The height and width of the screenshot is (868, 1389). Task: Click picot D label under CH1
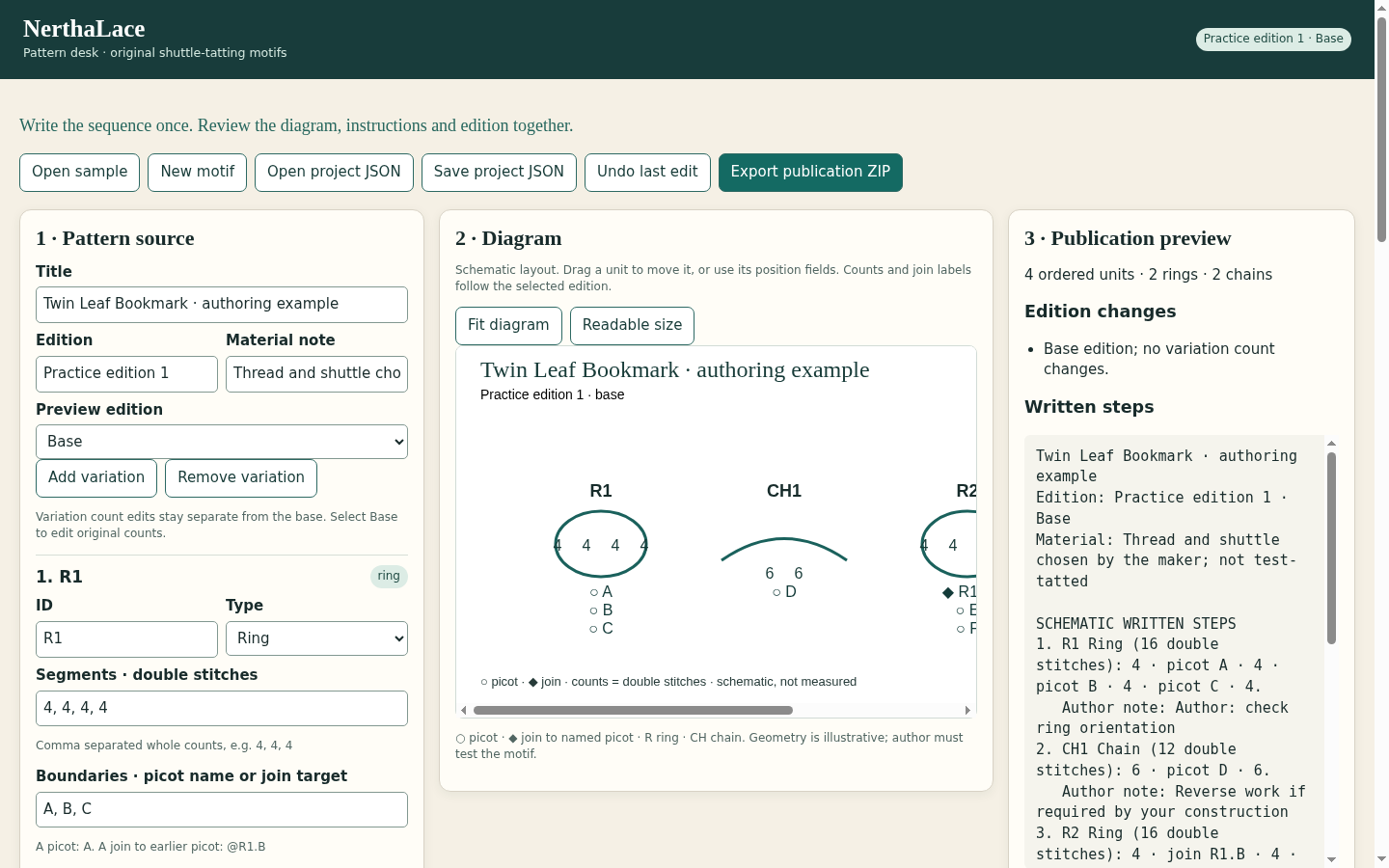point(784,592)
